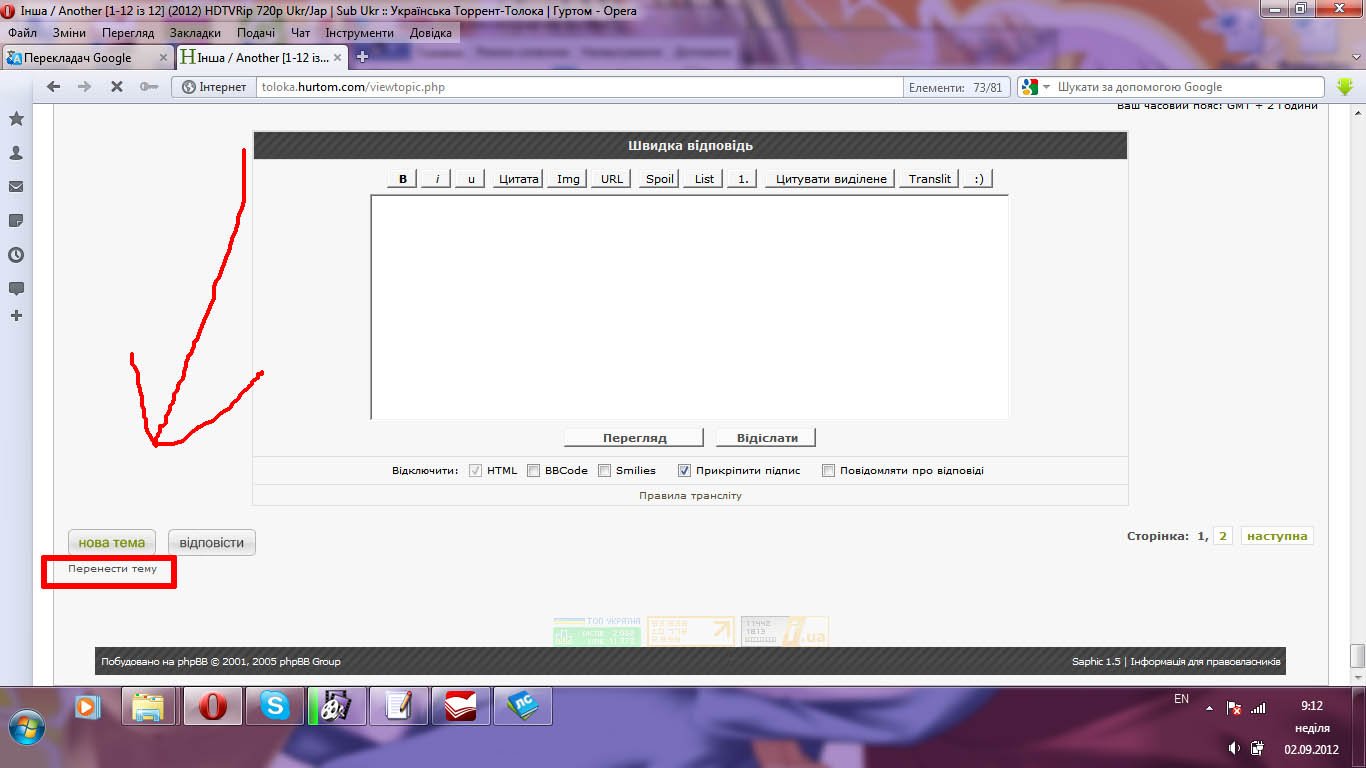Click the Перенести тему link
Viewport: 1366px width, 768px height.
(112, 569)
